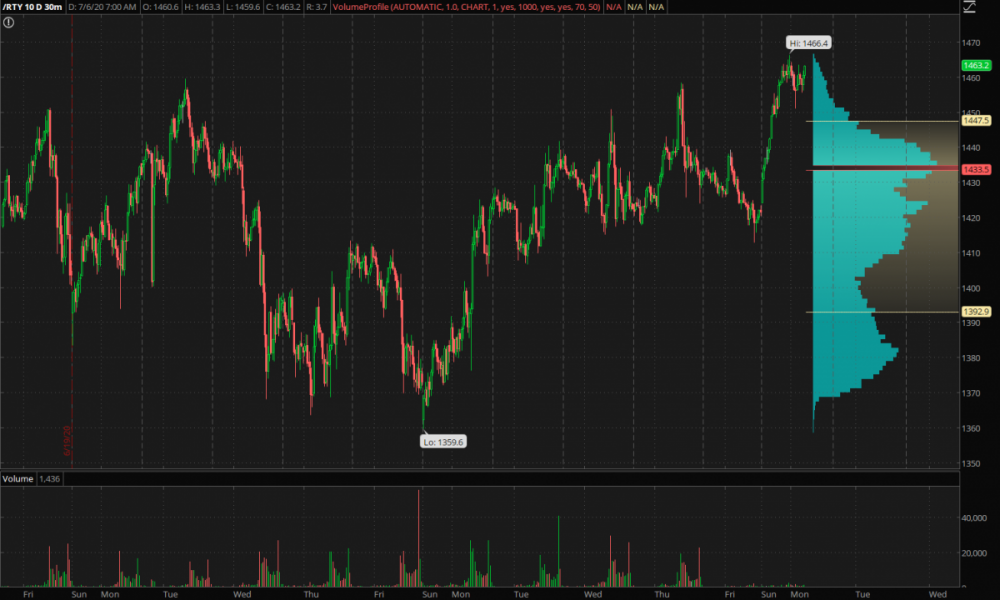Click the last yellow N/A value in header
The image size is (1000, 600).
(x=655, y=7)
